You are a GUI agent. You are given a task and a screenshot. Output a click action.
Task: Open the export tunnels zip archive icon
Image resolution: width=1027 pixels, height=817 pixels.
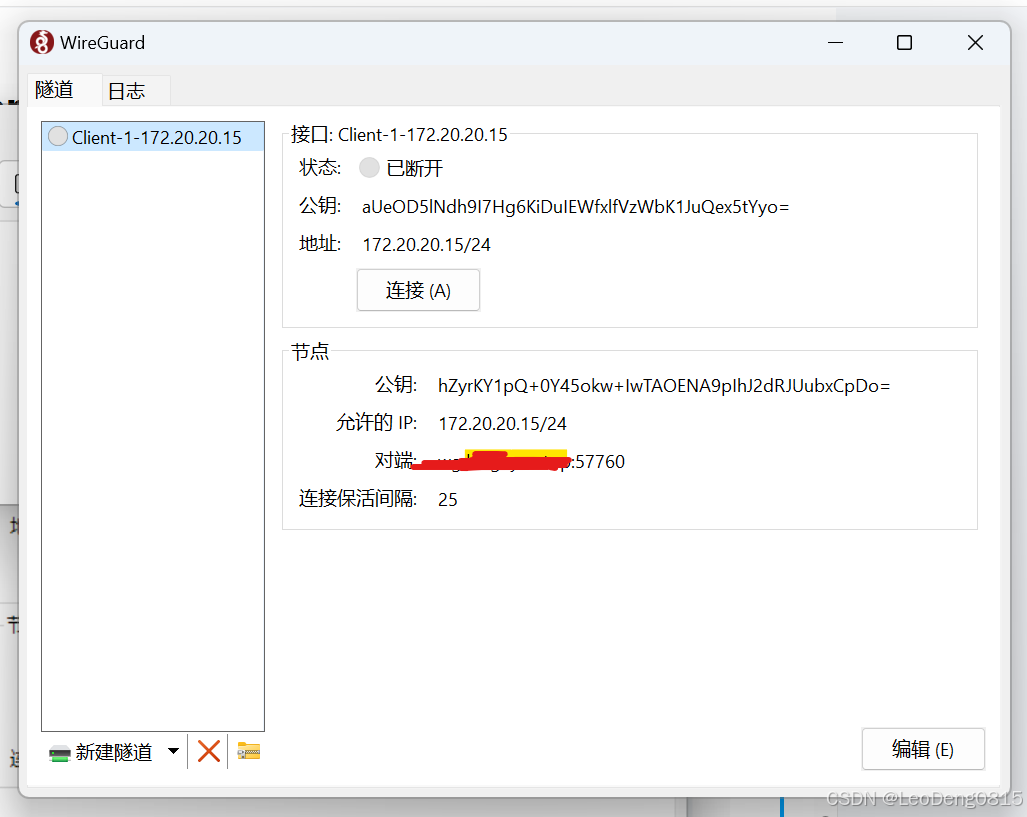(x=247, y=750)
